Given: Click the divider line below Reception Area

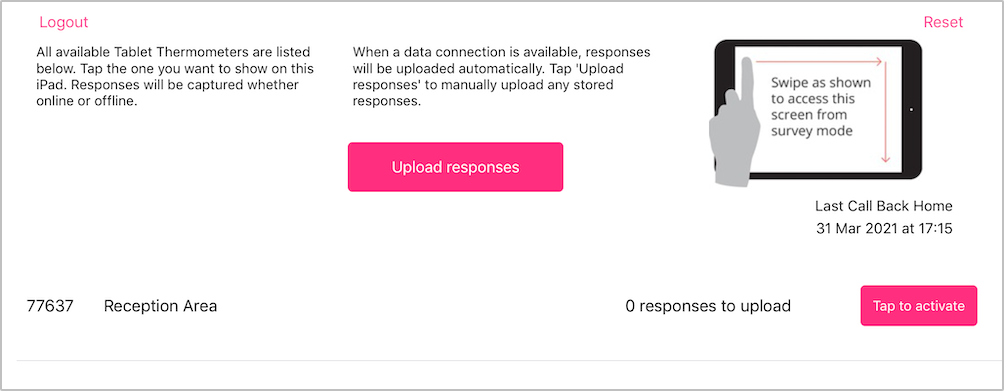Looking at the screenshot, I should pos(502,361).
